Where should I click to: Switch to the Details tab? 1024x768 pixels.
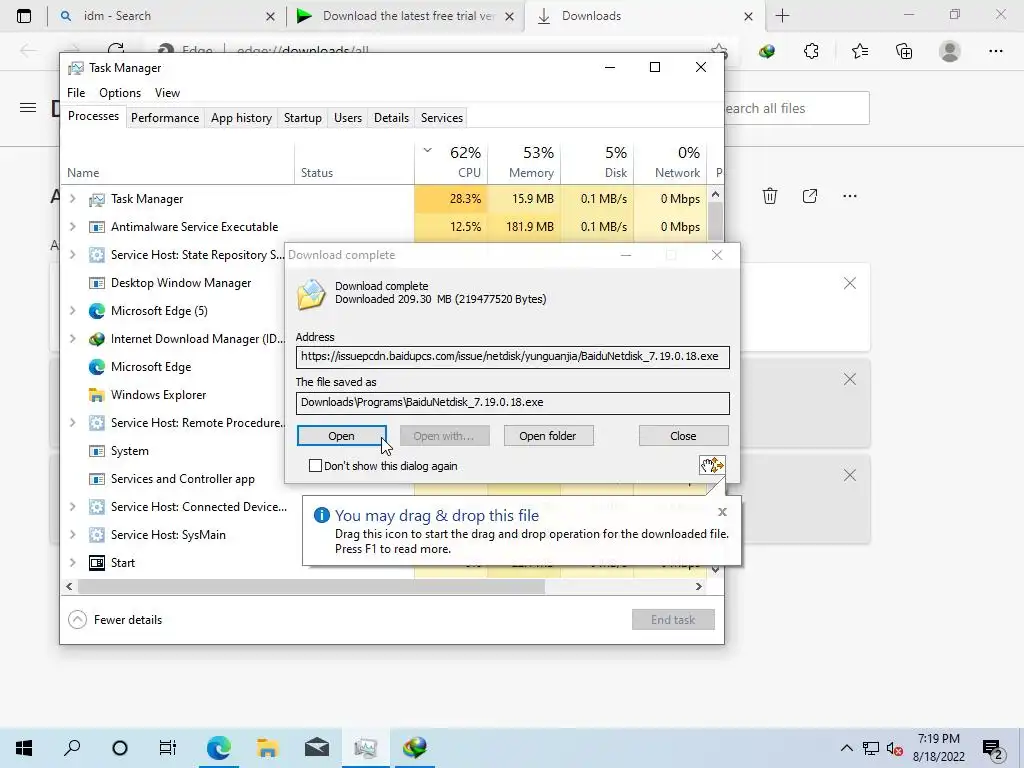[391, 118]
